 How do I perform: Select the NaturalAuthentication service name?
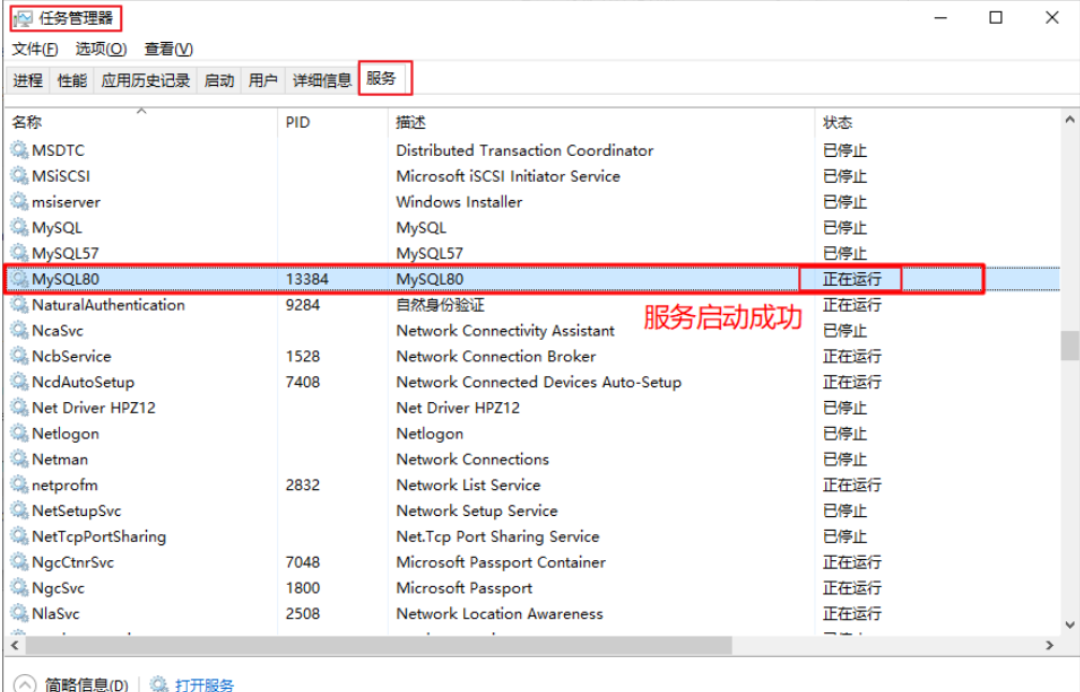(108, 304)
